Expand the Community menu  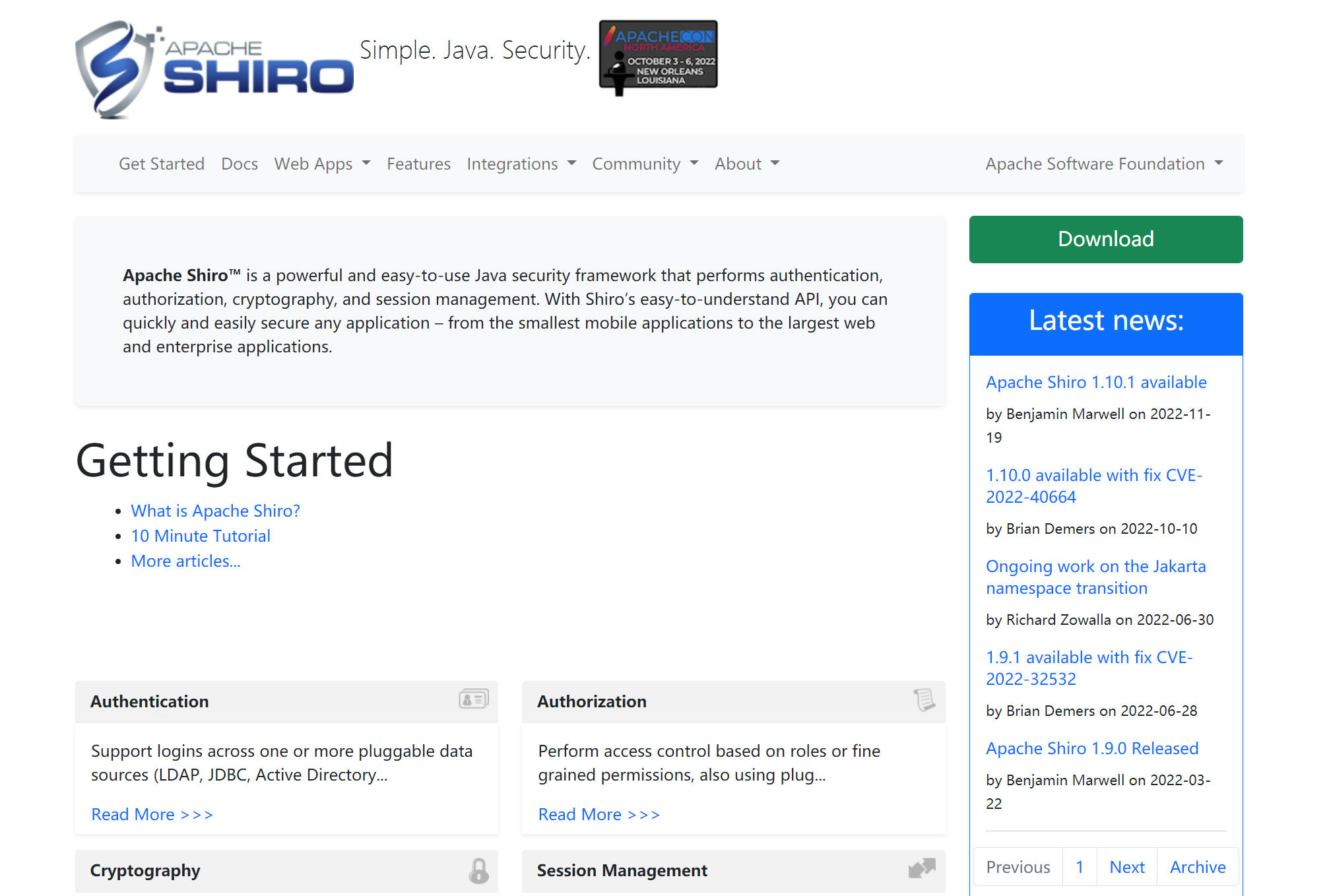click(645, 164)
